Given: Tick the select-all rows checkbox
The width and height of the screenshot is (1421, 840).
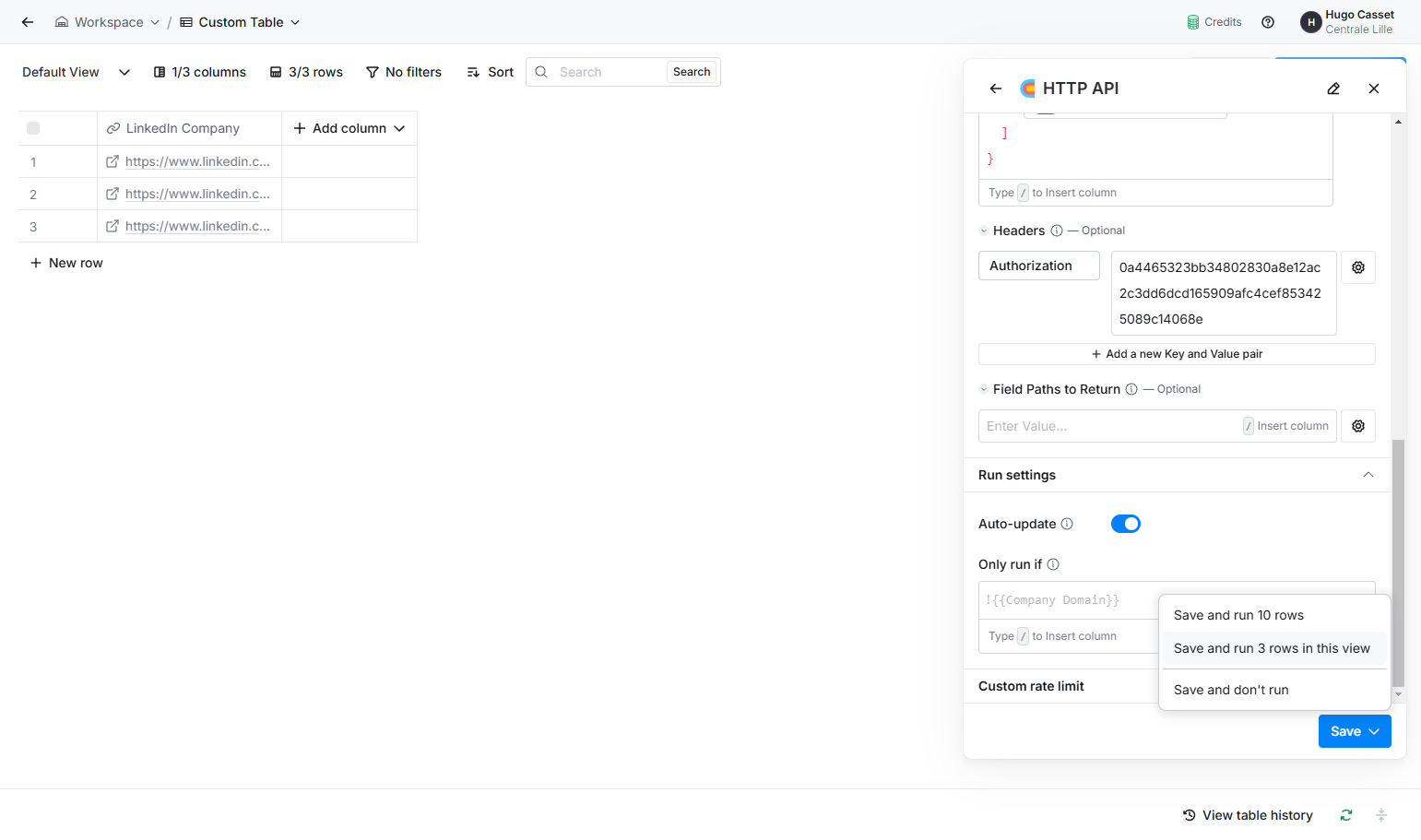Looking at the screenshot, I should pyautogui.click(x=33, y=128).
